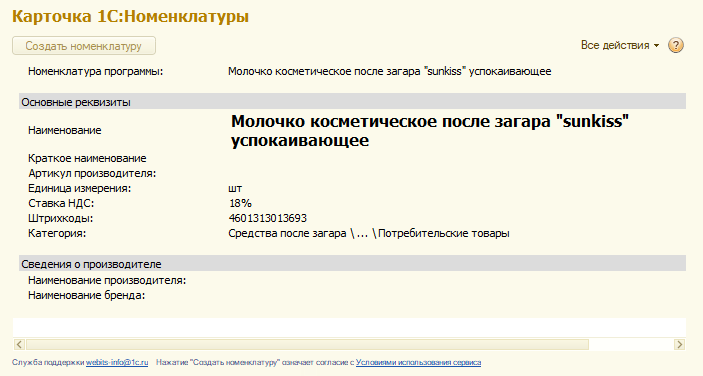Click the Номенклатура программы value text

tap(390, 71)
